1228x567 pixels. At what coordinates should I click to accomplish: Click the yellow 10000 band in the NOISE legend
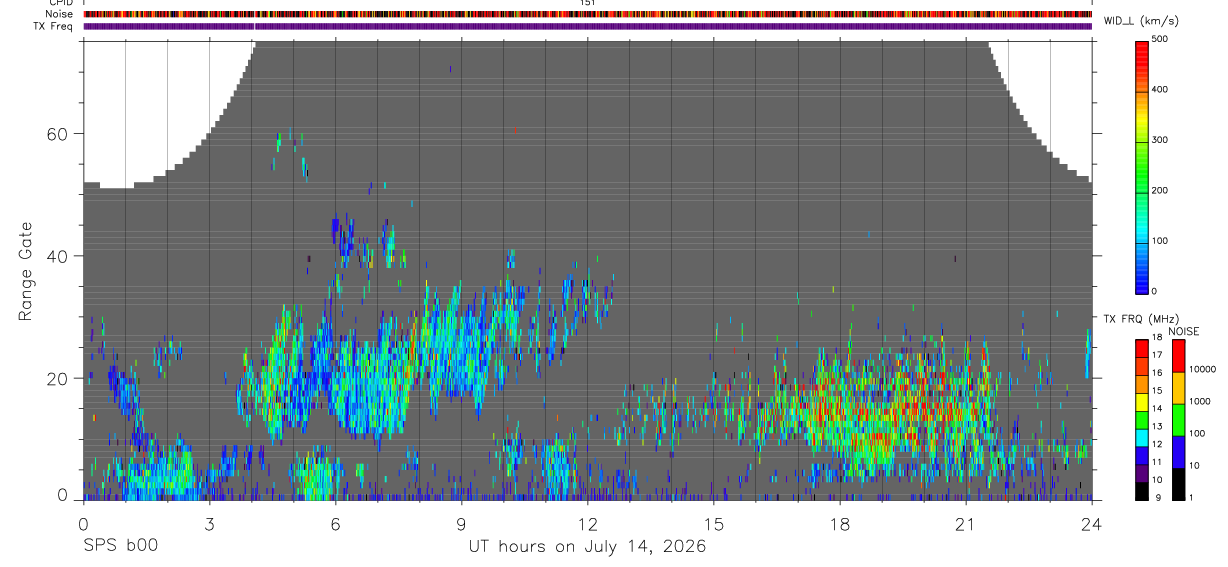[1178, 387]
